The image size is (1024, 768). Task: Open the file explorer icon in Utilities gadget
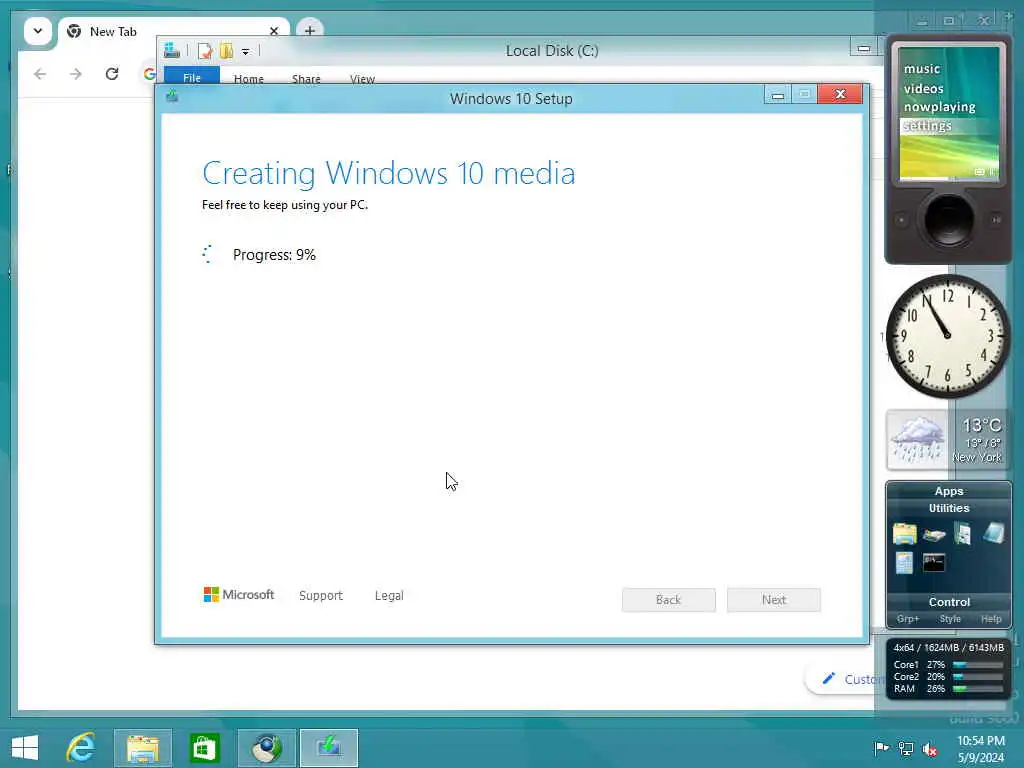coord(904,534)
